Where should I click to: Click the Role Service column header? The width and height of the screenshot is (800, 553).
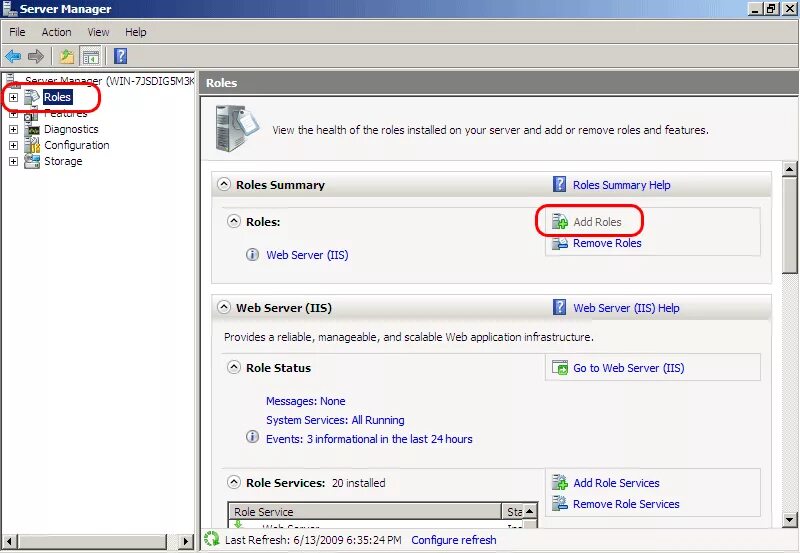pyautogui.click(x=365, y=512)
